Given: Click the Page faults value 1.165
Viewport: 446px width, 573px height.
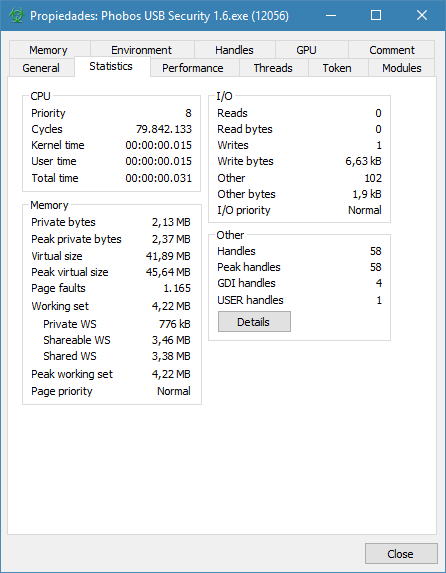Looking at the screenshot, I should 177,288.
